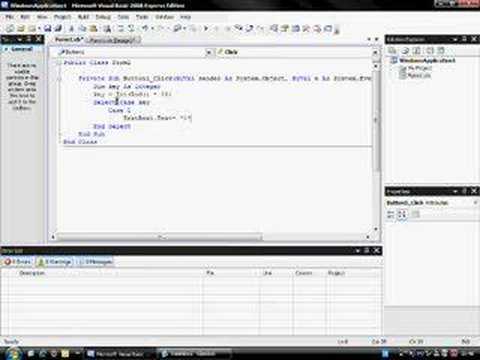Click the first Solution Explorer toolbar icon
Screen dimensions: 480x360
tap(392, 50)
